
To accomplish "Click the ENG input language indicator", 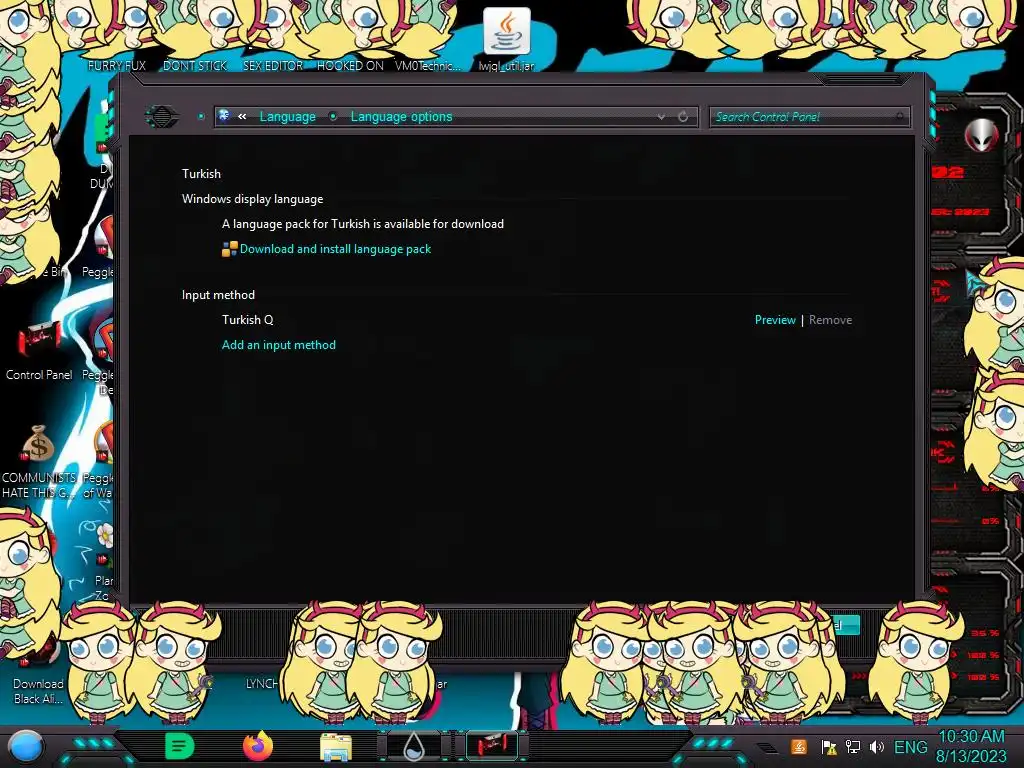I will coord(910,747).
